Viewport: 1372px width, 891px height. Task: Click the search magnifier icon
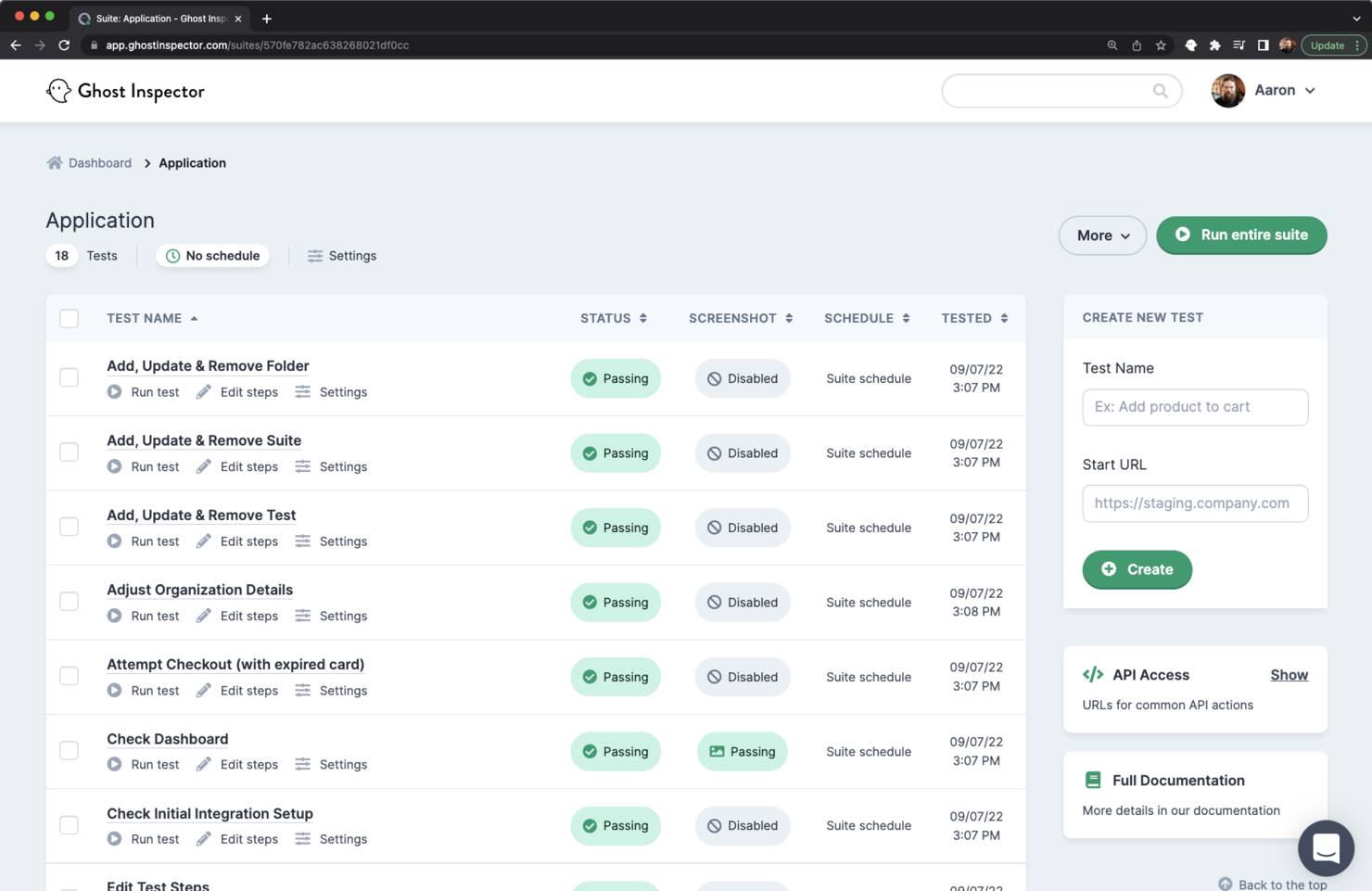point(1160,91)
